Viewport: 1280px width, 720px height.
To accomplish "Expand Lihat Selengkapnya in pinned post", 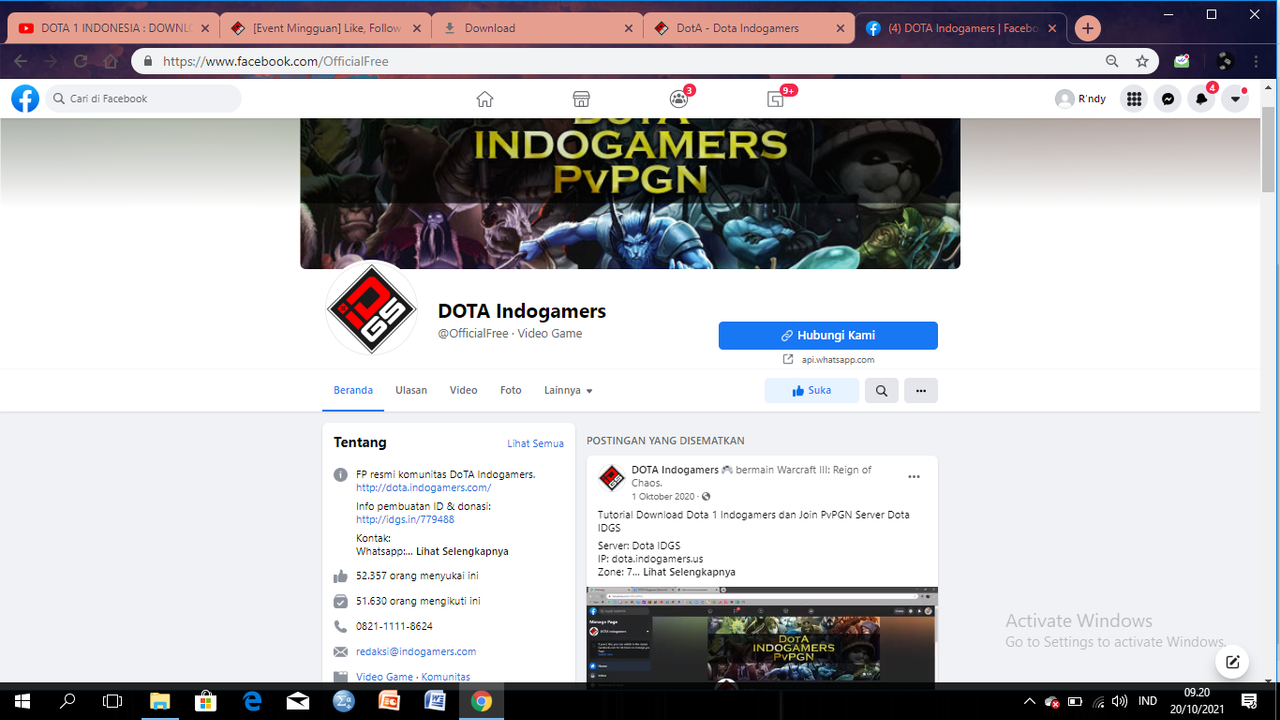I will 689,572.
